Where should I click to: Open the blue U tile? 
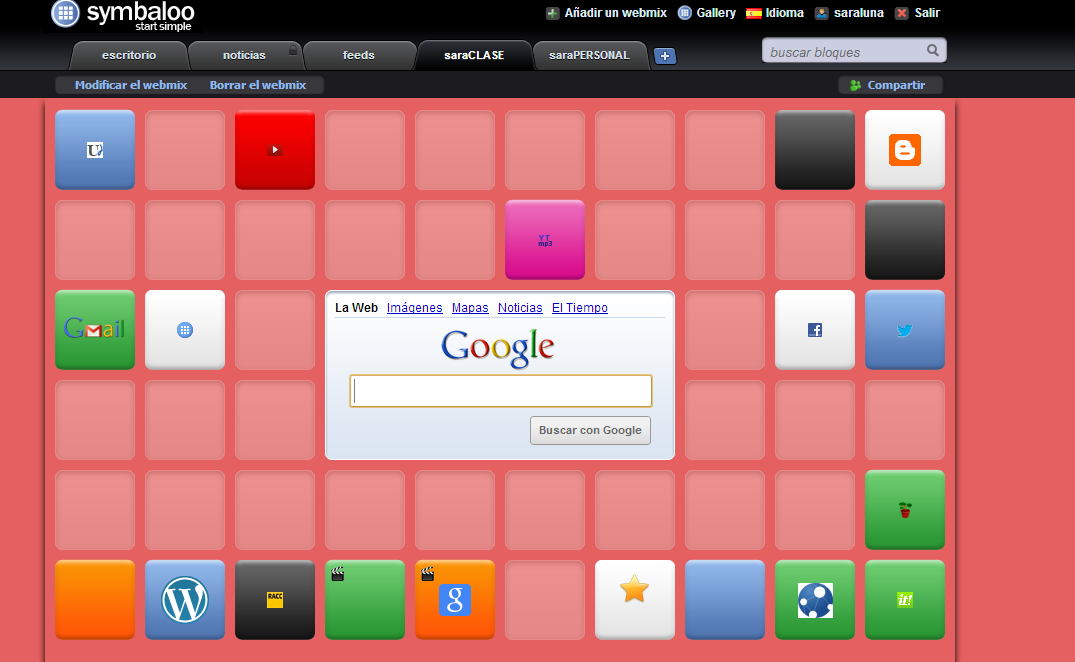click(x=95, y=149)
